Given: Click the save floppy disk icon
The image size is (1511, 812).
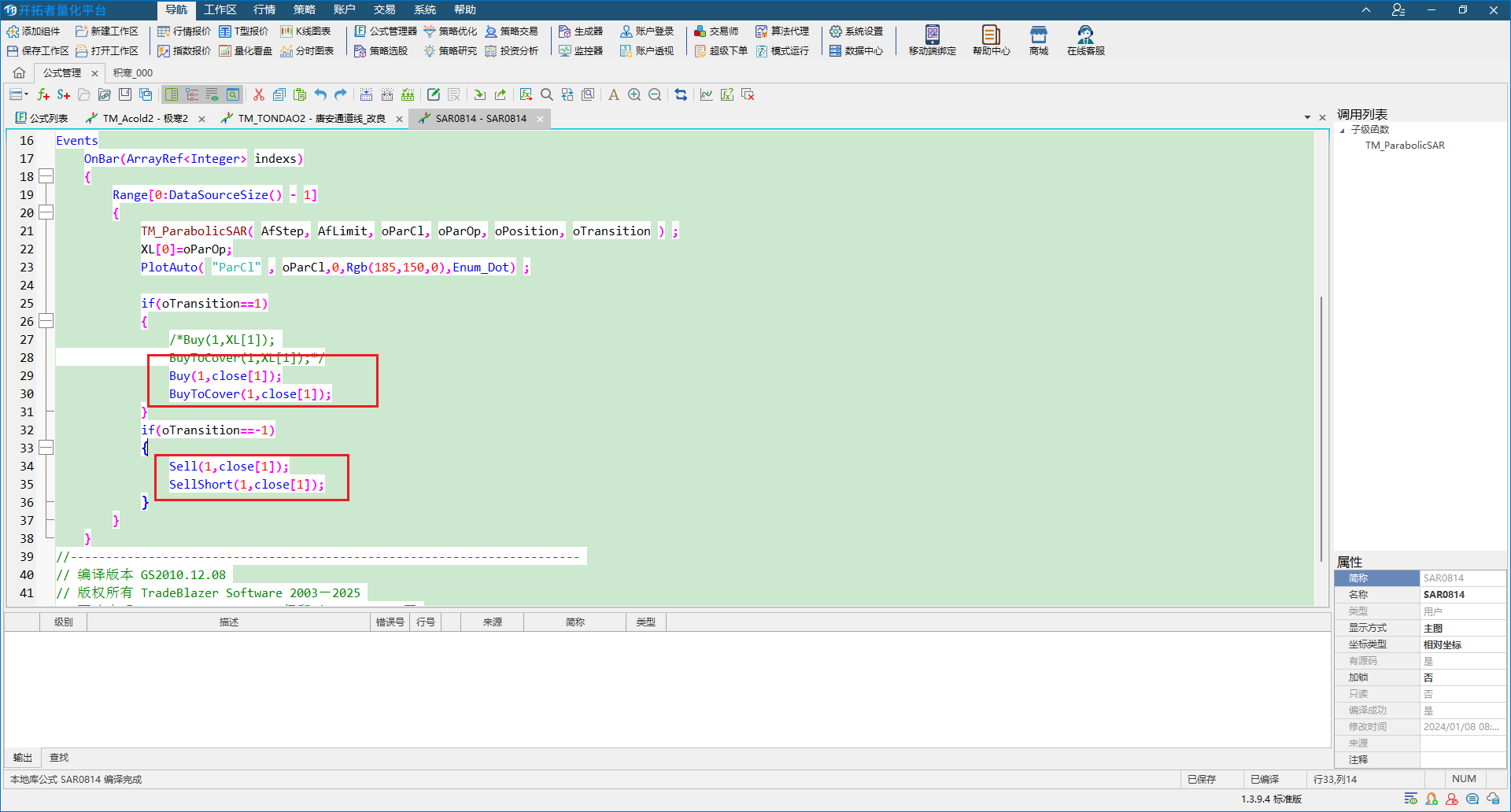Looking at the screenshot, I should [x=125, y=94].
